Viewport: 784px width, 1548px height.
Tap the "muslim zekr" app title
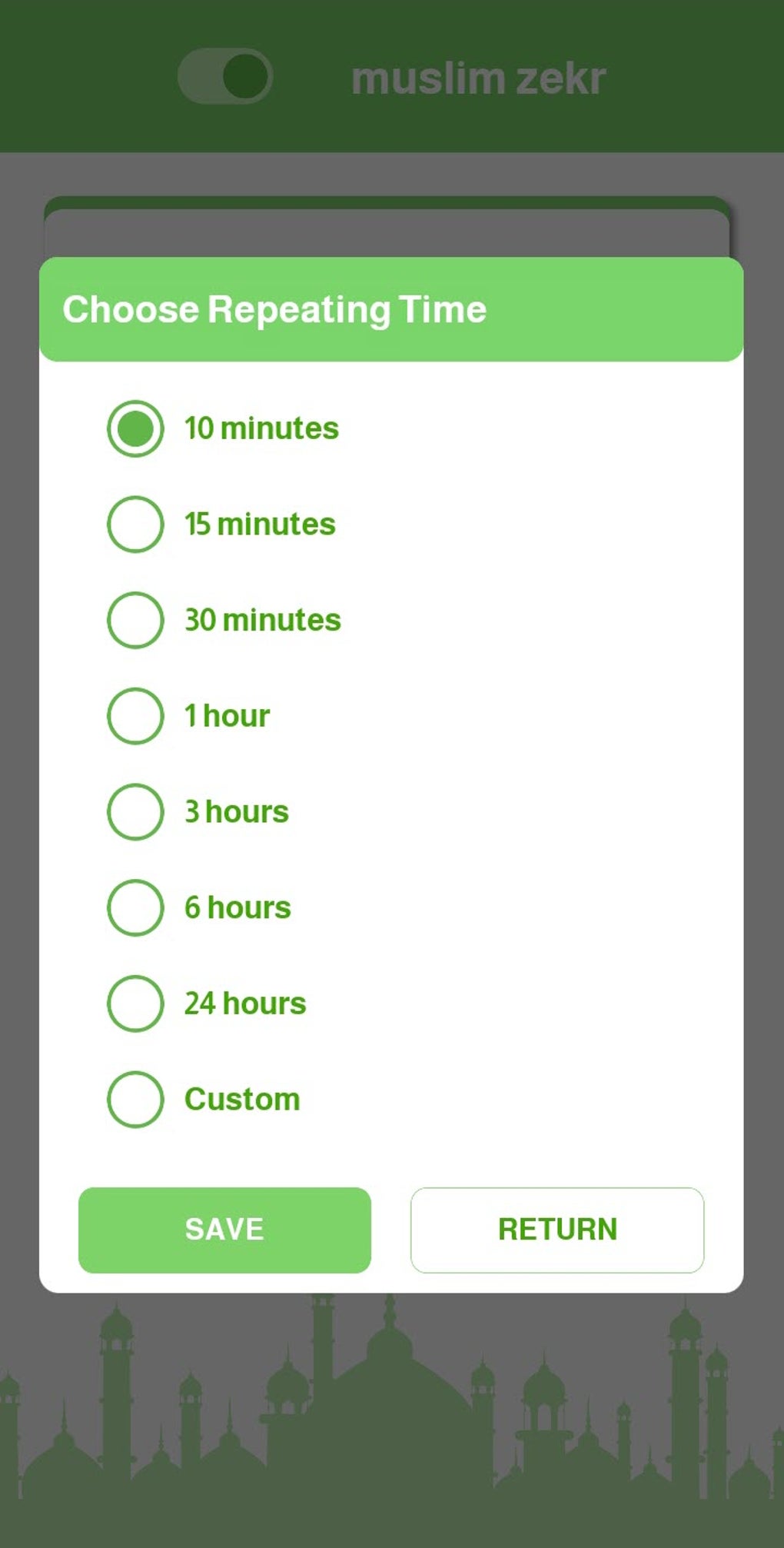click(478, 78)
